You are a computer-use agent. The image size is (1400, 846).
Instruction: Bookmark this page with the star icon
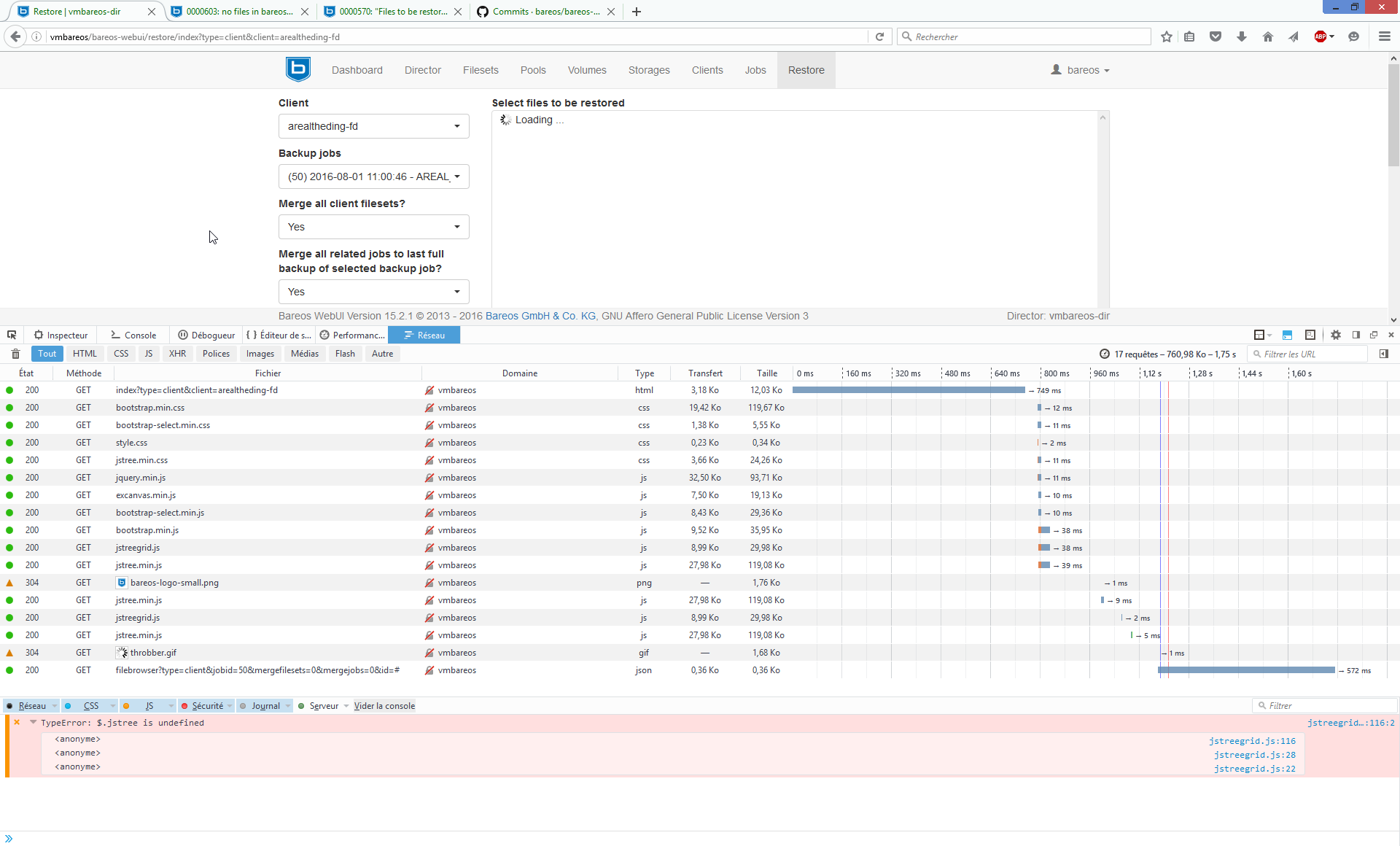(1166, 36)
